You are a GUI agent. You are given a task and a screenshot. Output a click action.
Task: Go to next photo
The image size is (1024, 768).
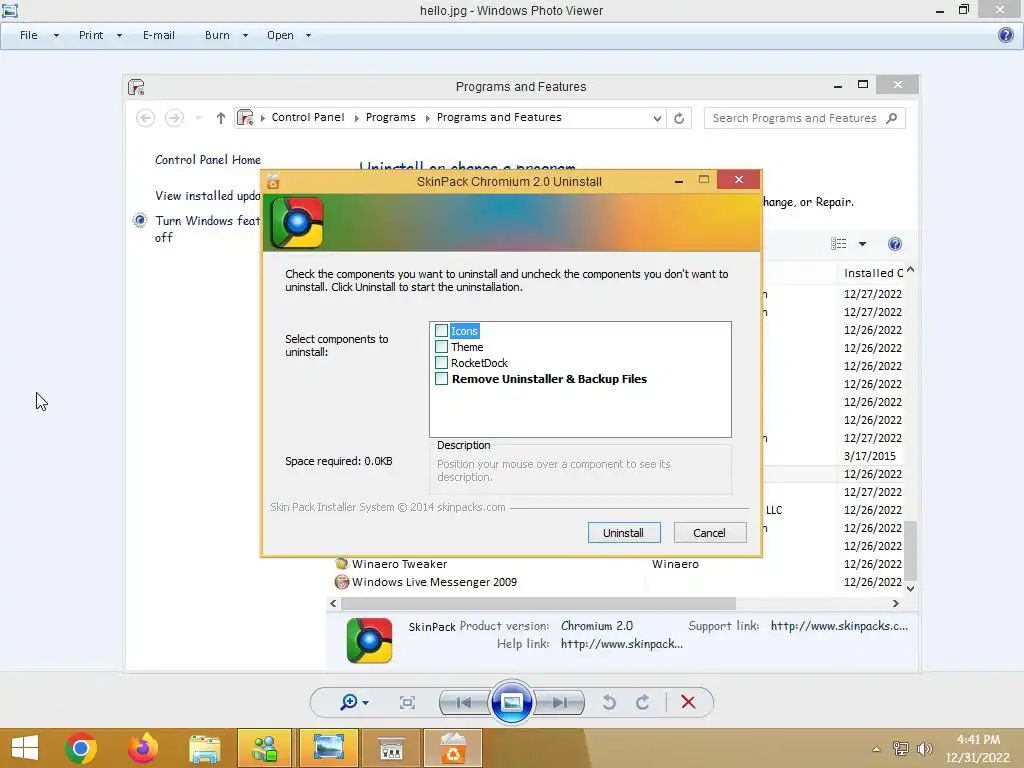point(559,703)
